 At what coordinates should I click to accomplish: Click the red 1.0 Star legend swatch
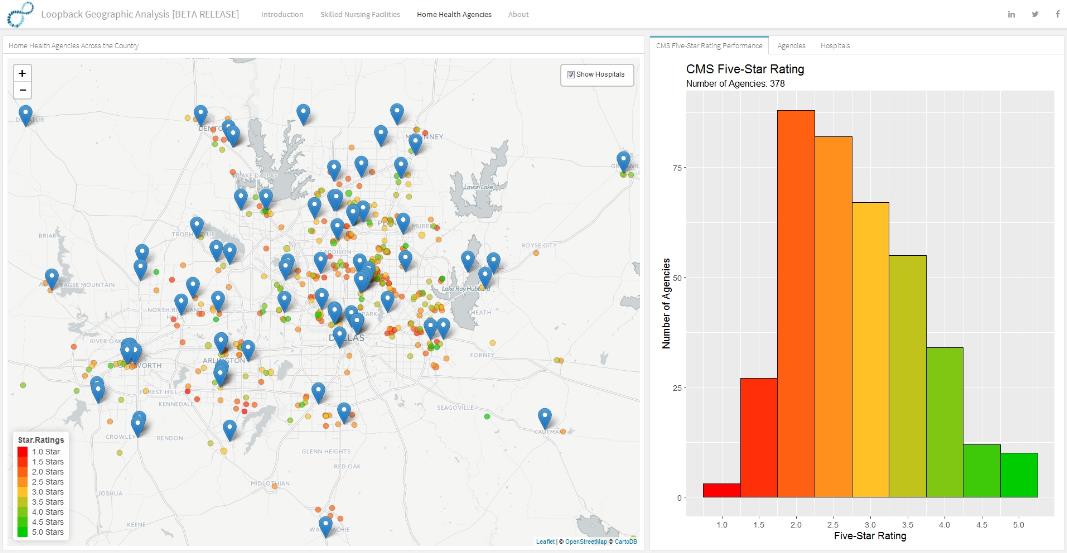click(x=22, y=451)
